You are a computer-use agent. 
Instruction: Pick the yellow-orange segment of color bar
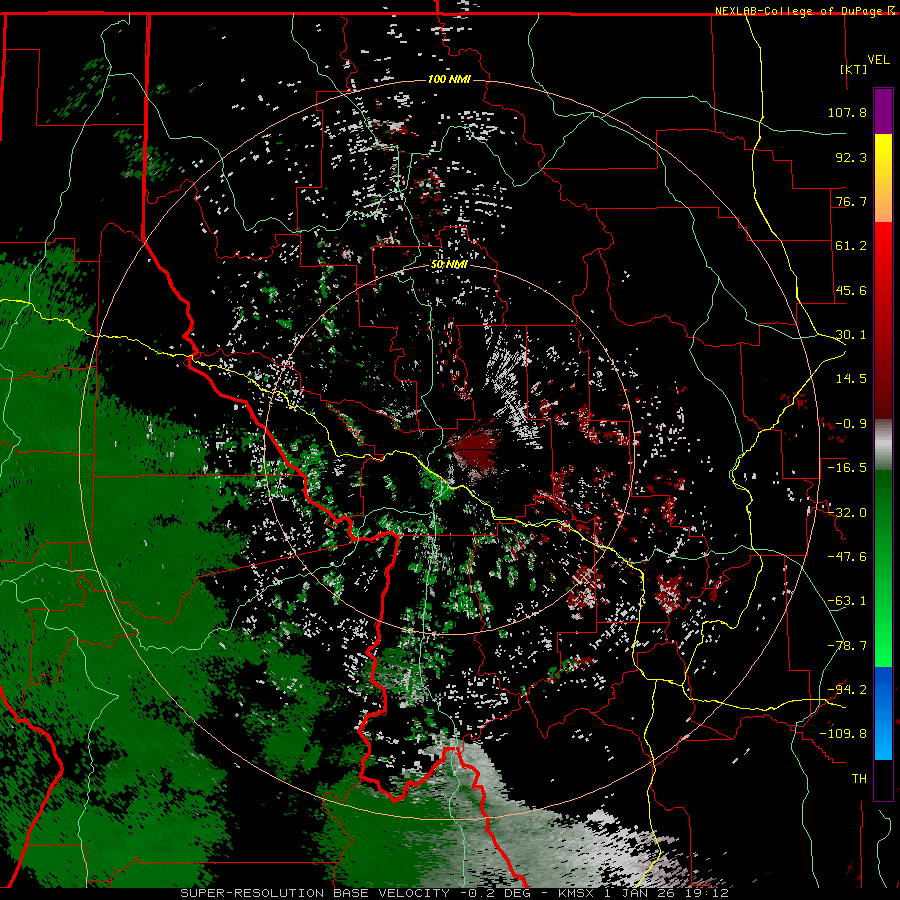point(883,178)
